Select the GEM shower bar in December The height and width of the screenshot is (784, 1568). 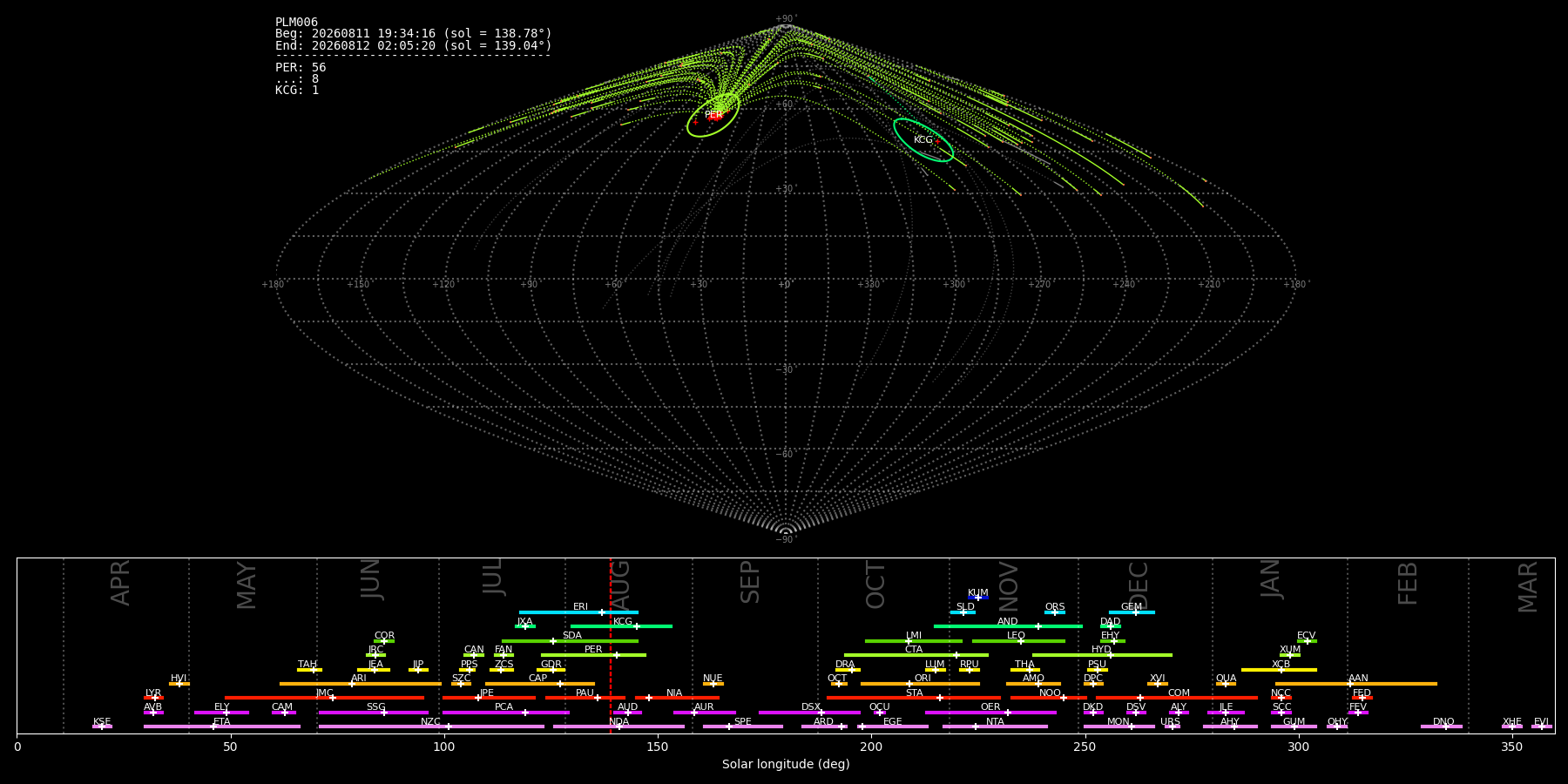coord(1132,612)
